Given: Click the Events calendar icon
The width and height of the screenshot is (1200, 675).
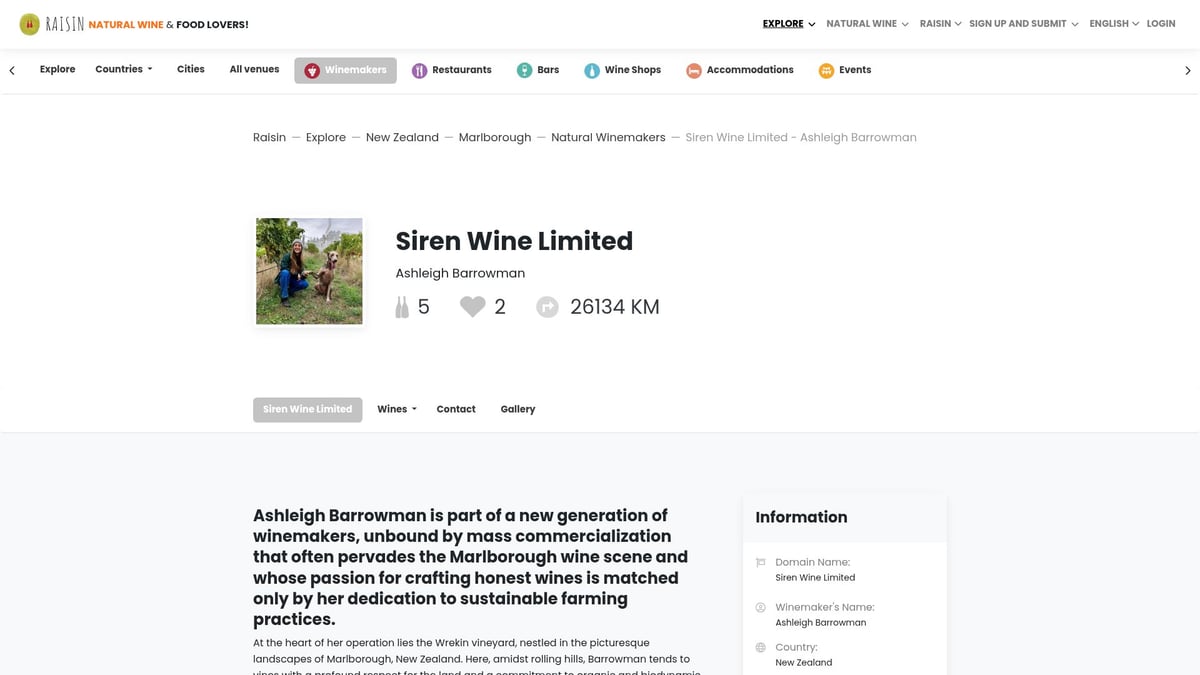Looking at the screenshot, I should (x=826, y=70).
